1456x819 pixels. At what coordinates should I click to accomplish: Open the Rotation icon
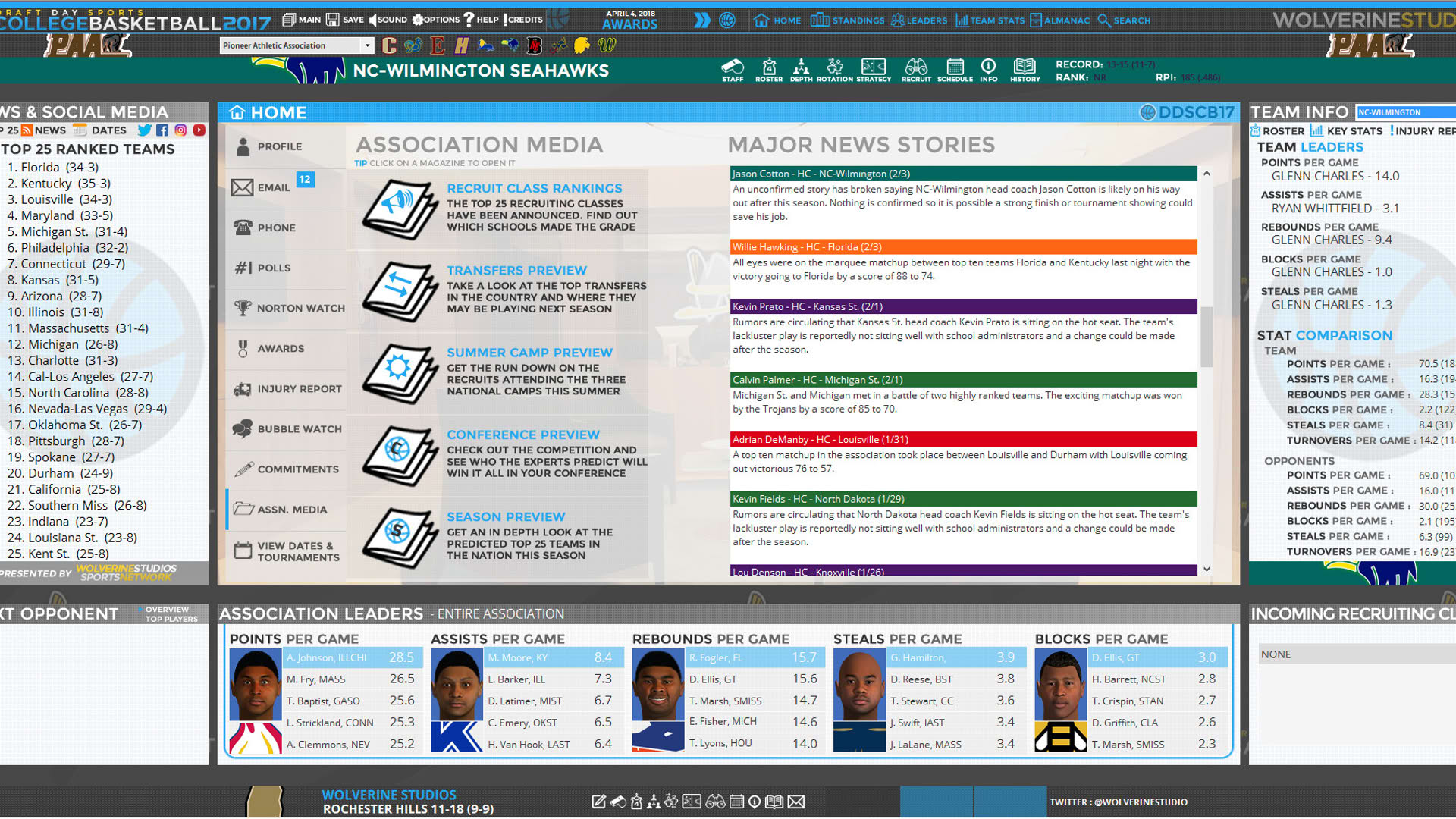[x=834, y=70]
